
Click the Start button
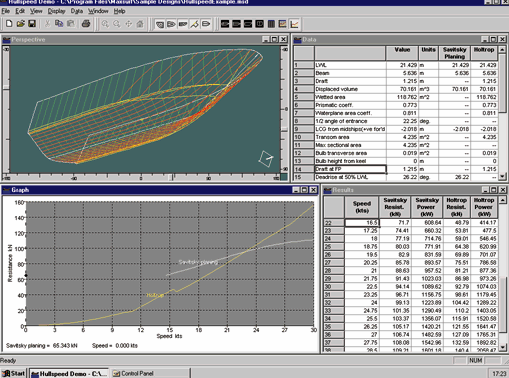tap(14, 373)
